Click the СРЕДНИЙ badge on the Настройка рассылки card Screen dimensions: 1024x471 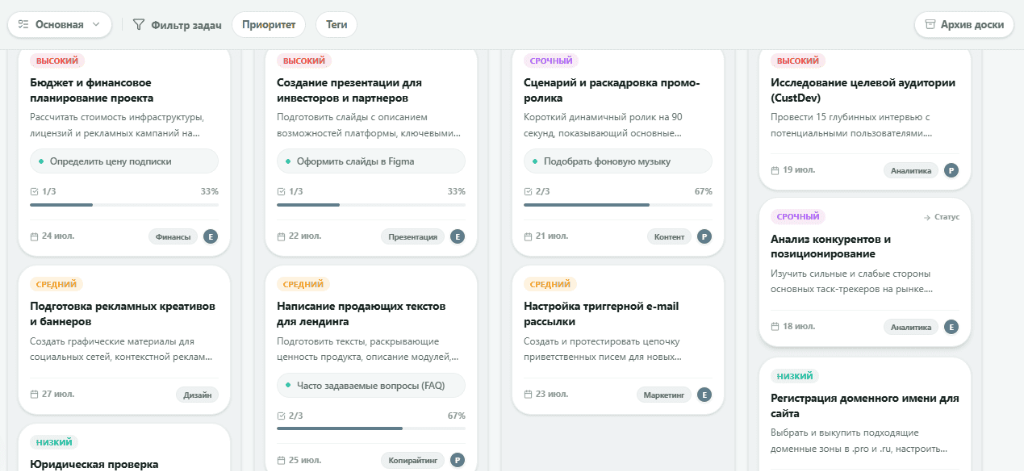click(550, 284)
